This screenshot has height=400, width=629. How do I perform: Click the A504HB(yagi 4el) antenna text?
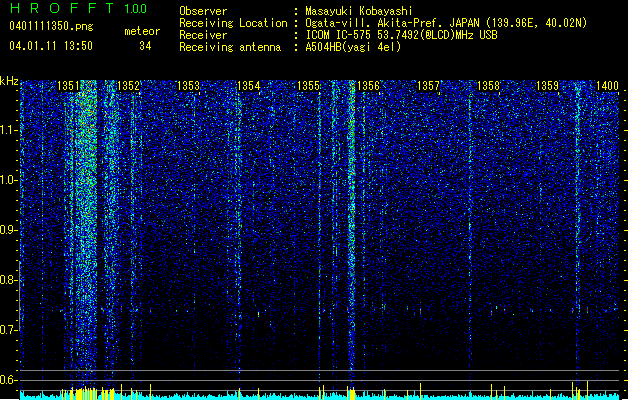(353, 47)
